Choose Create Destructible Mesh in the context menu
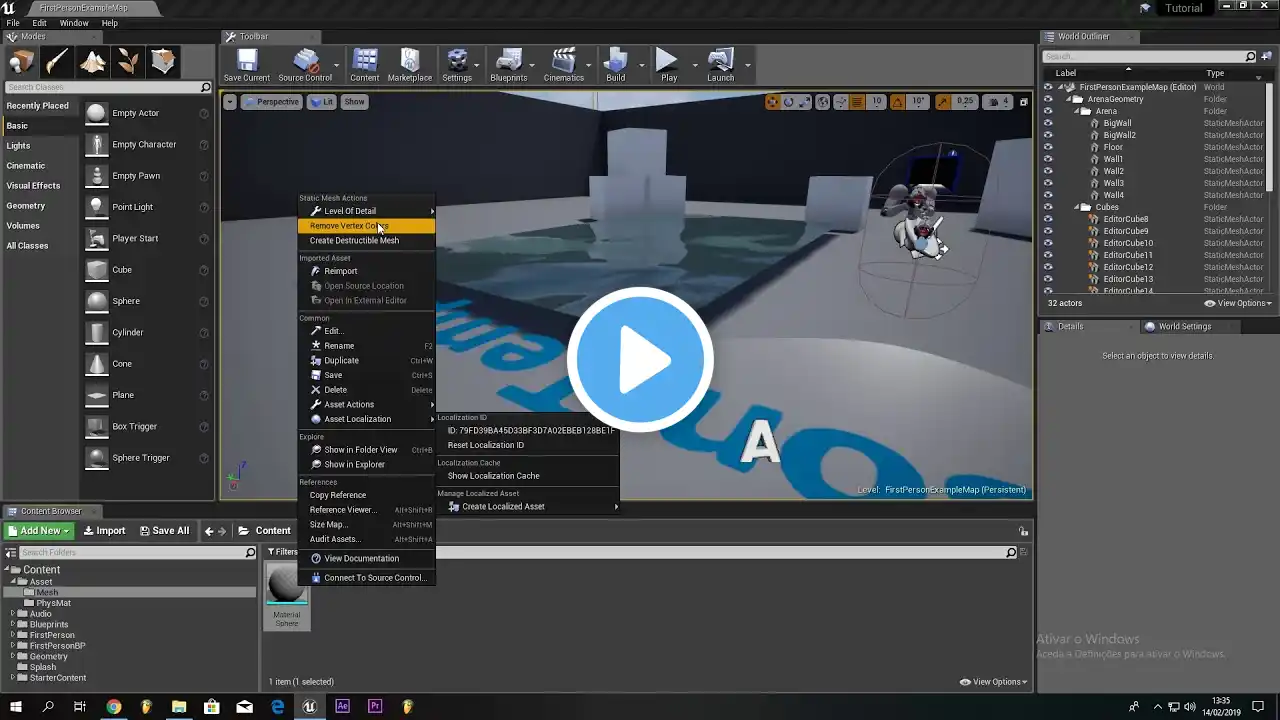Screen dimensions: 1280x720 click(354, 241)
